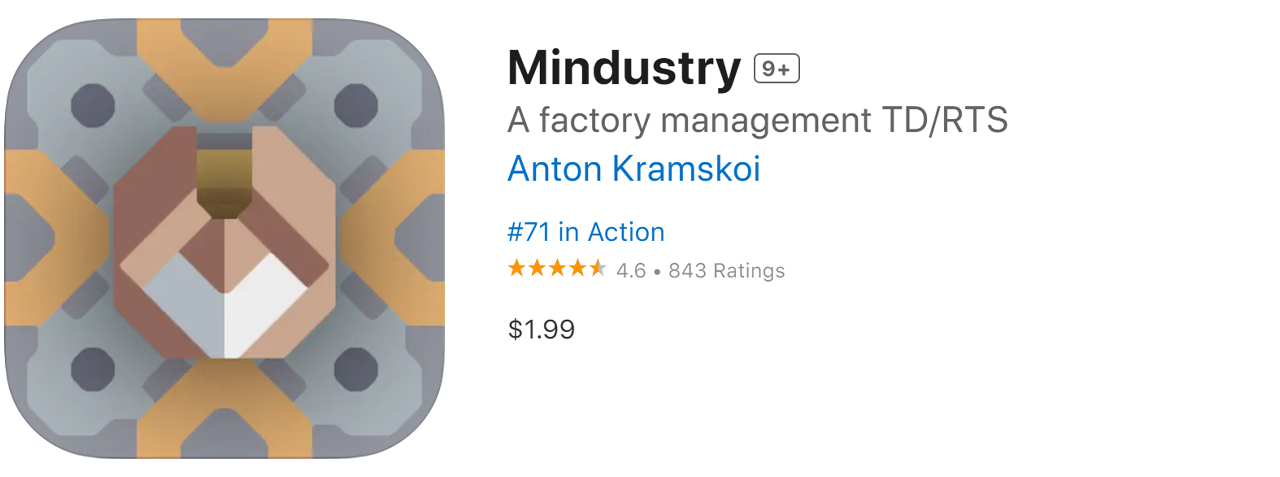The image size is (1280, 477).
Task: Click the 9+ age rating badge
Action: click(x=776, y=69)
